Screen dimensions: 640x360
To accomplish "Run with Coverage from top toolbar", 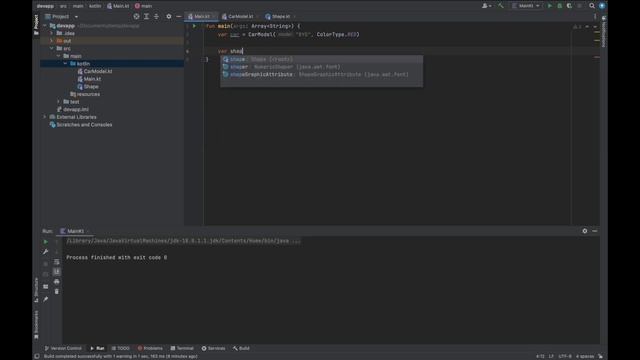I will click(x=569, y=6).
